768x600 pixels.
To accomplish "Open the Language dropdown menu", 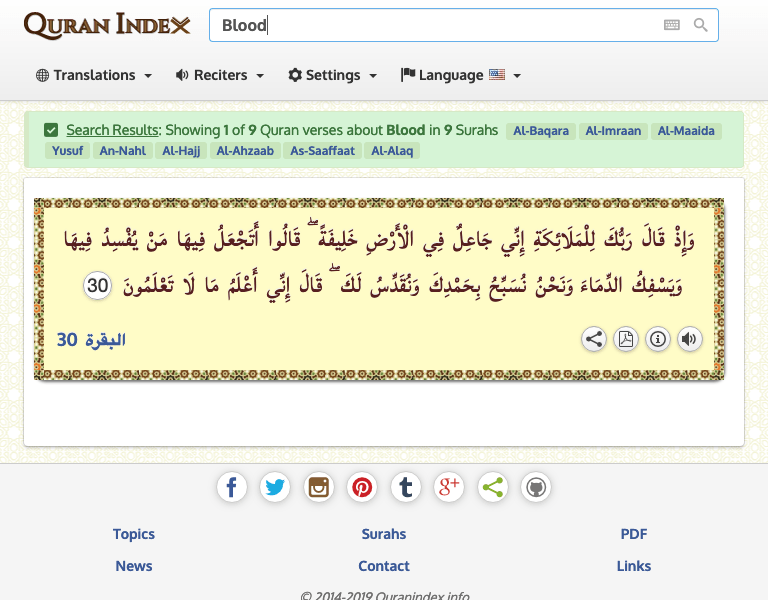I will pyautogui.click(x=460, y=75).
